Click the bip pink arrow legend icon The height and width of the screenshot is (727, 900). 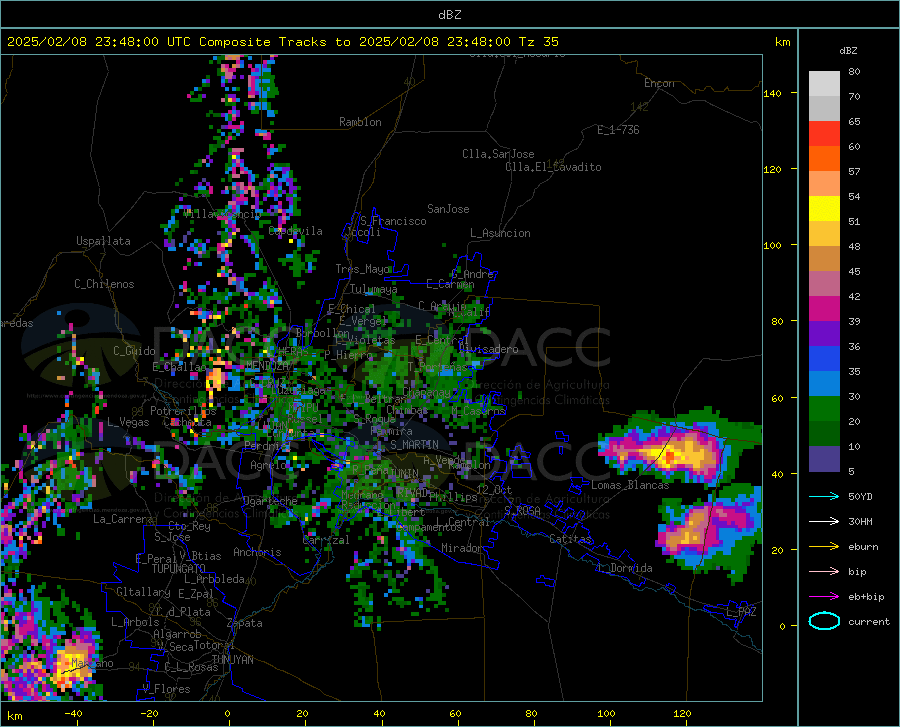pyautogui.click(x=824, y=572)
